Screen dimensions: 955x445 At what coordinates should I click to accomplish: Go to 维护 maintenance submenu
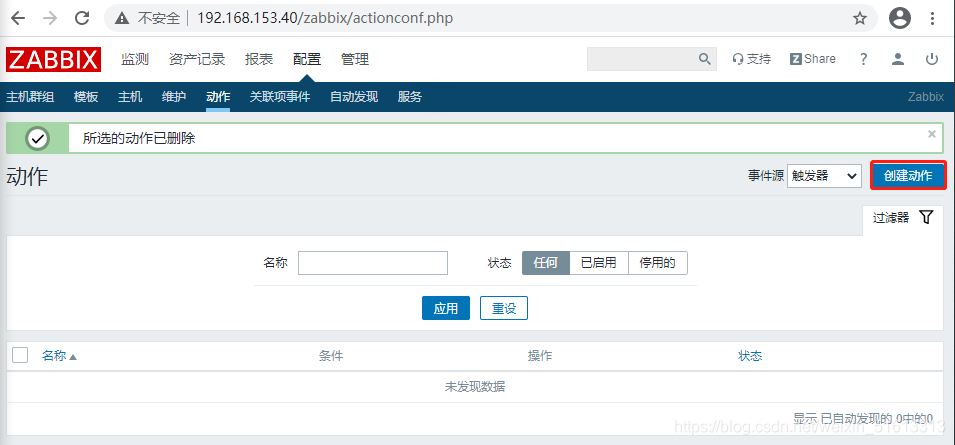(x=174, y=97)
